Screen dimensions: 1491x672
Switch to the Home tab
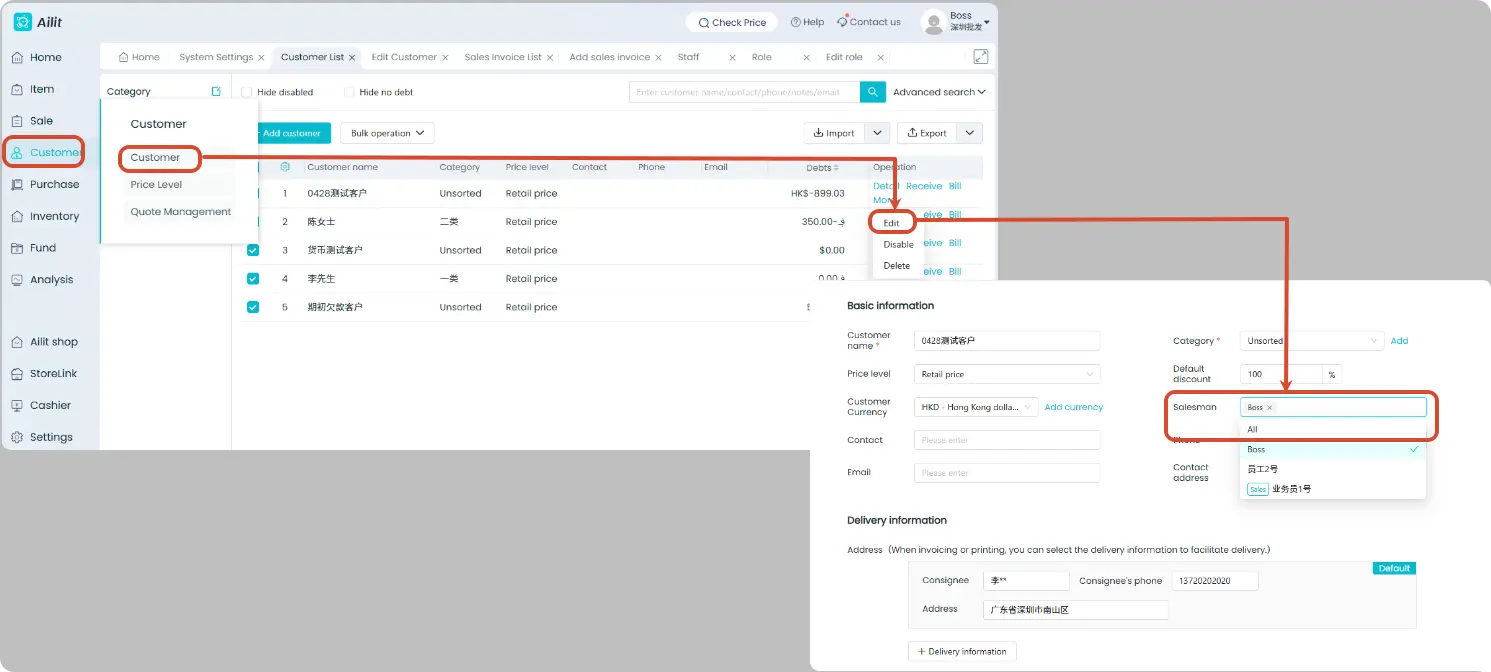[139, 57]
